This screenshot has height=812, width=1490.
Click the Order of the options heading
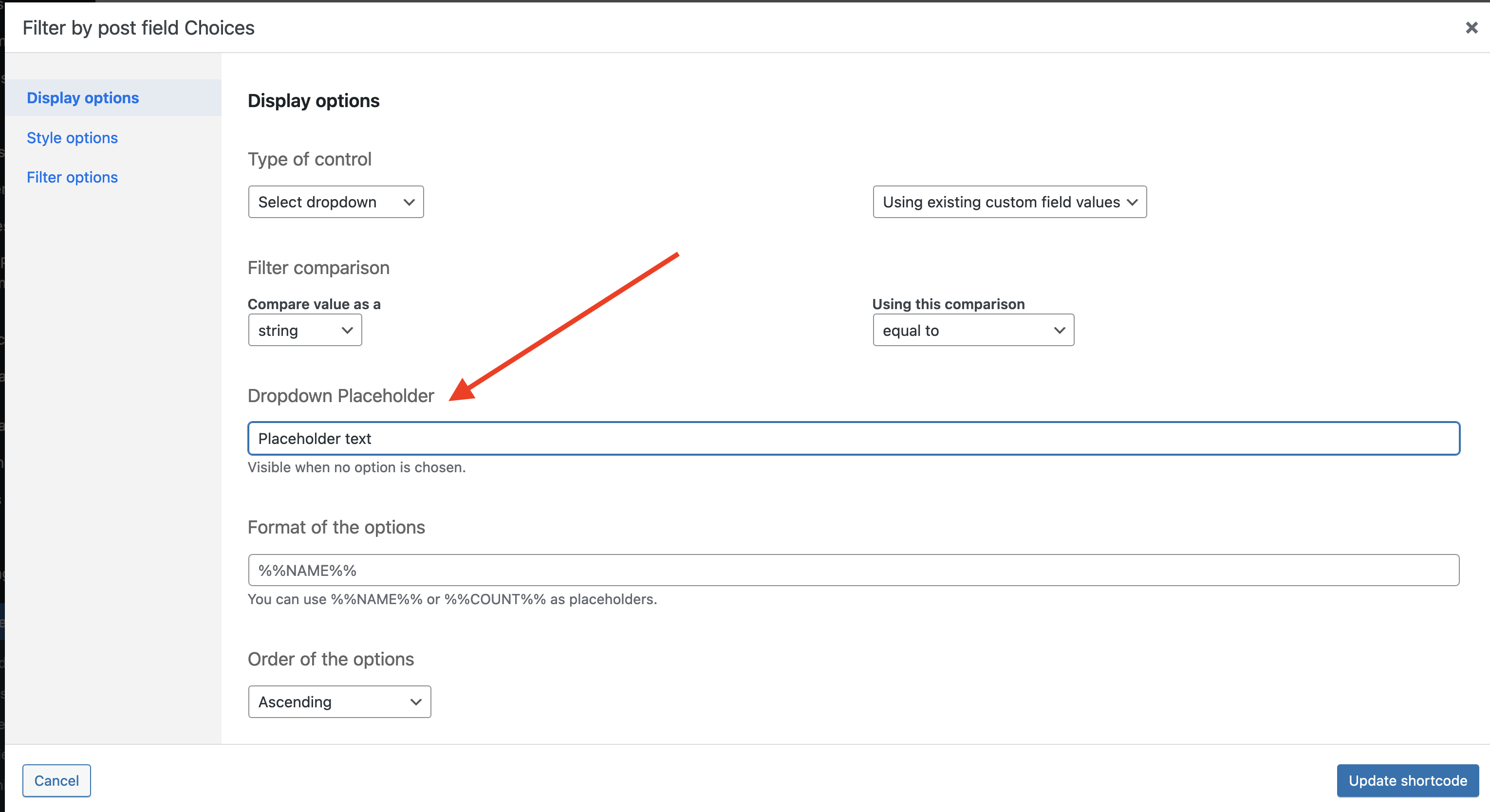[x=331, y=659]
